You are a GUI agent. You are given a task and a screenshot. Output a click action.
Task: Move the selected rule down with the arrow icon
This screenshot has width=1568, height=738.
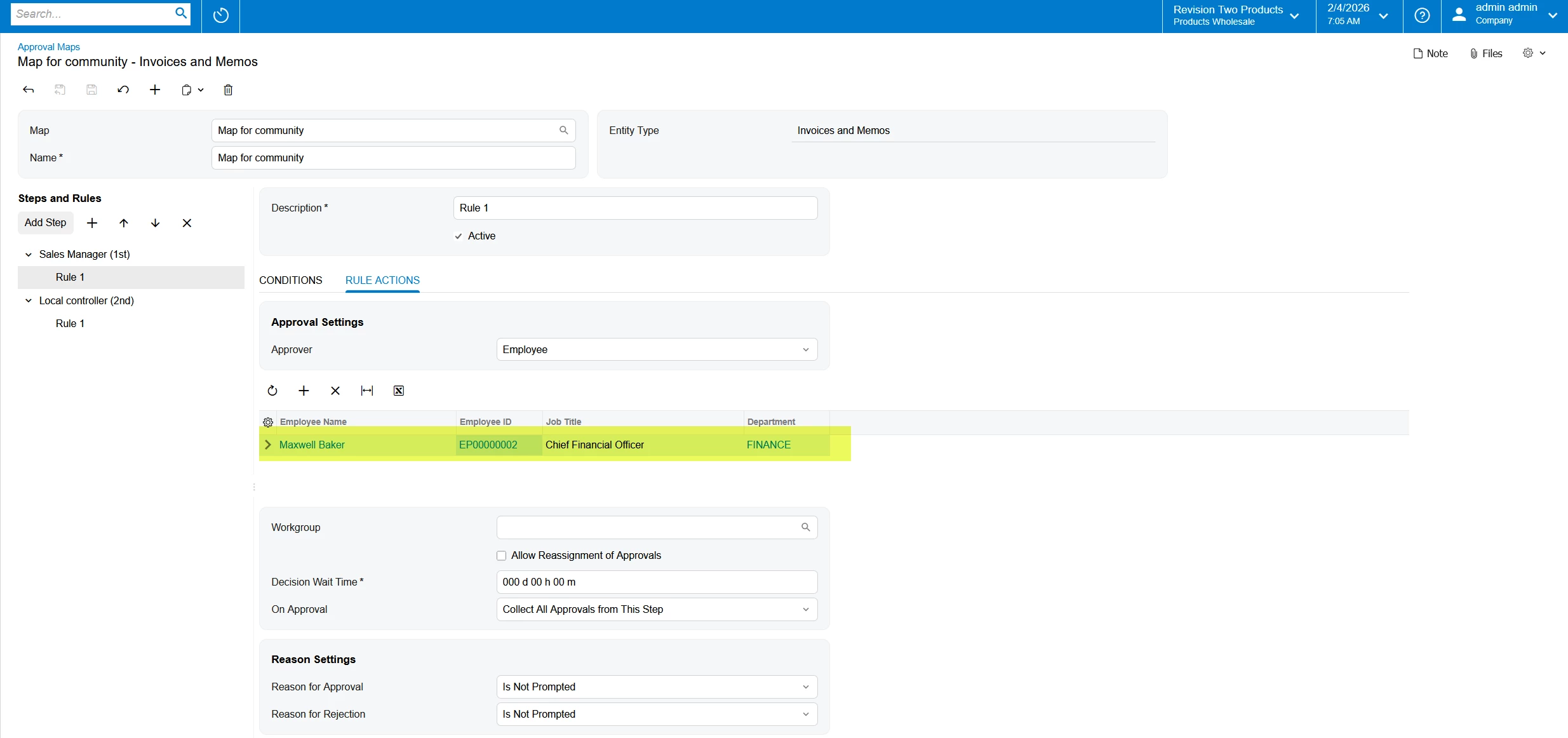(155, 223)
